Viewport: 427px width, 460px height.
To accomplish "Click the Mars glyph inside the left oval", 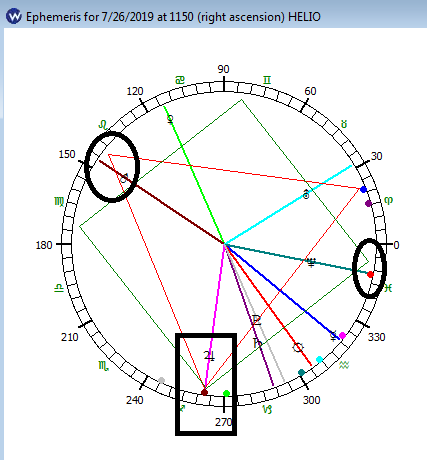I will pos(124,178).
